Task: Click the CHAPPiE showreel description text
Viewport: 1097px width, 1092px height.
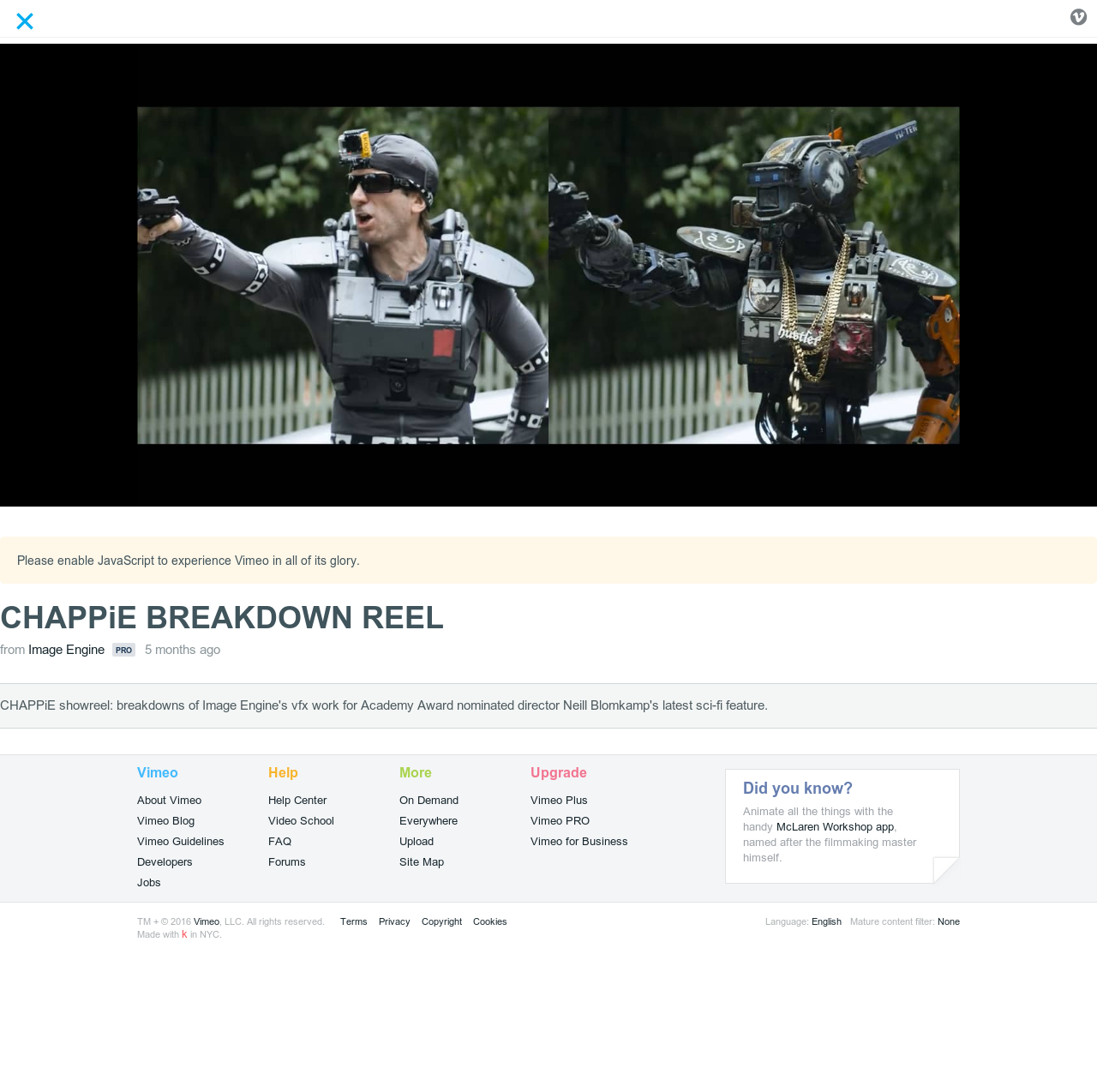Action: point(384,705)
